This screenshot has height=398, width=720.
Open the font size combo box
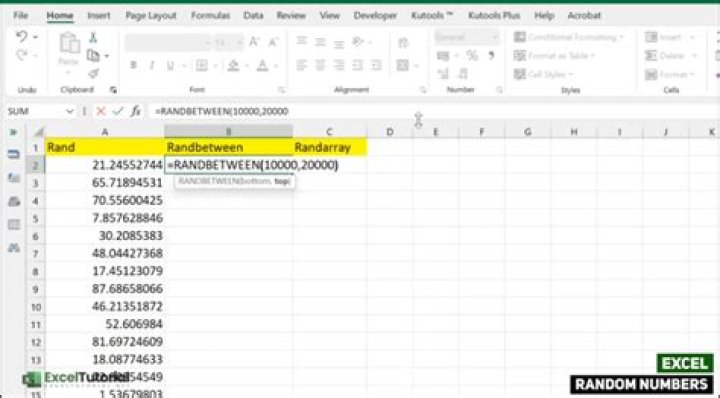tap(228, 43)
